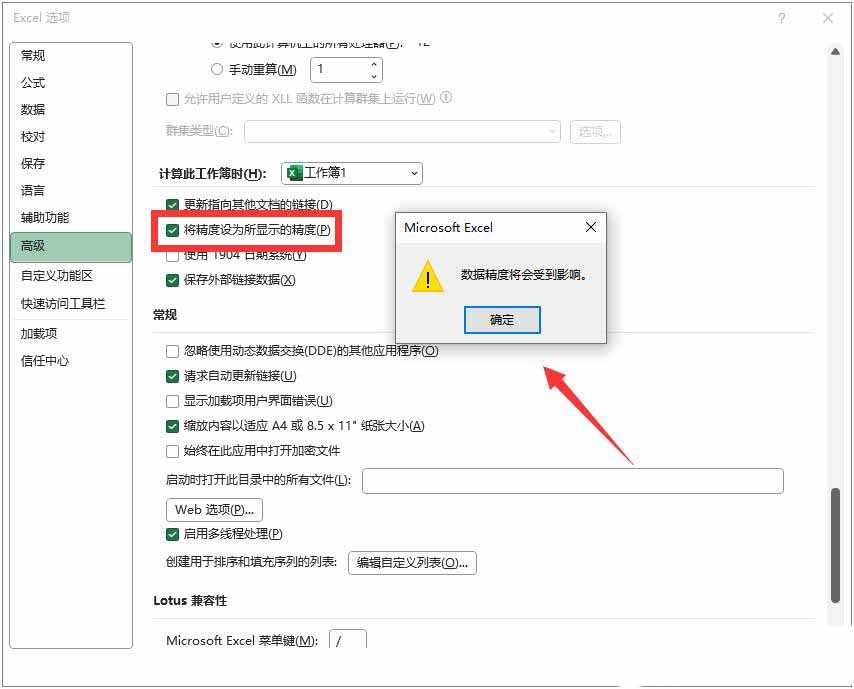Open the 校对 category
The image size is (854, 689).
[71, 136]
